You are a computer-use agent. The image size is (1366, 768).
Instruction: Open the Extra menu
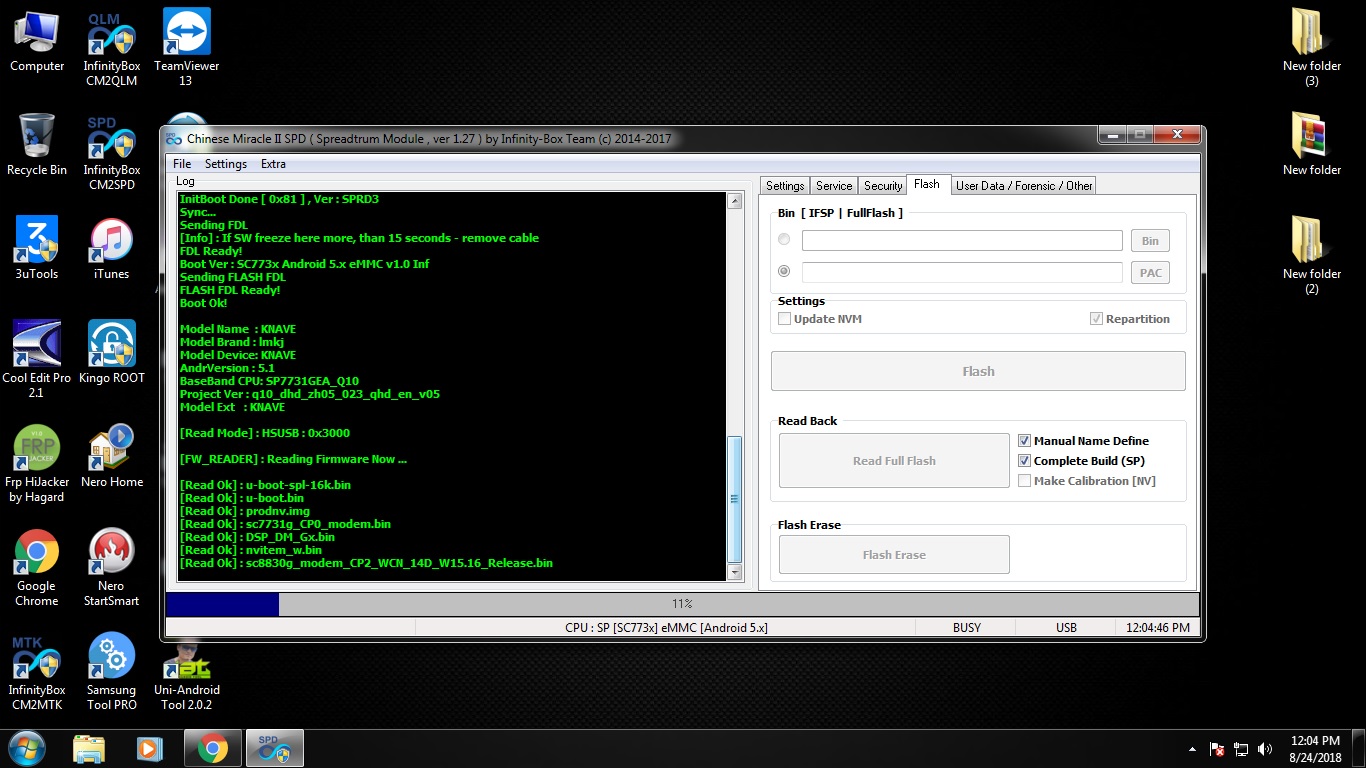click(x=273, y=164)
